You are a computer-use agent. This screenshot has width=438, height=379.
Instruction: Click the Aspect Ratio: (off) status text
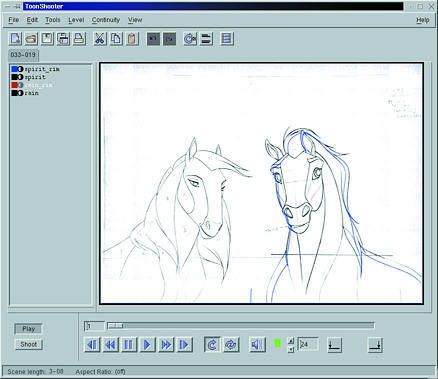pos(101,371)
